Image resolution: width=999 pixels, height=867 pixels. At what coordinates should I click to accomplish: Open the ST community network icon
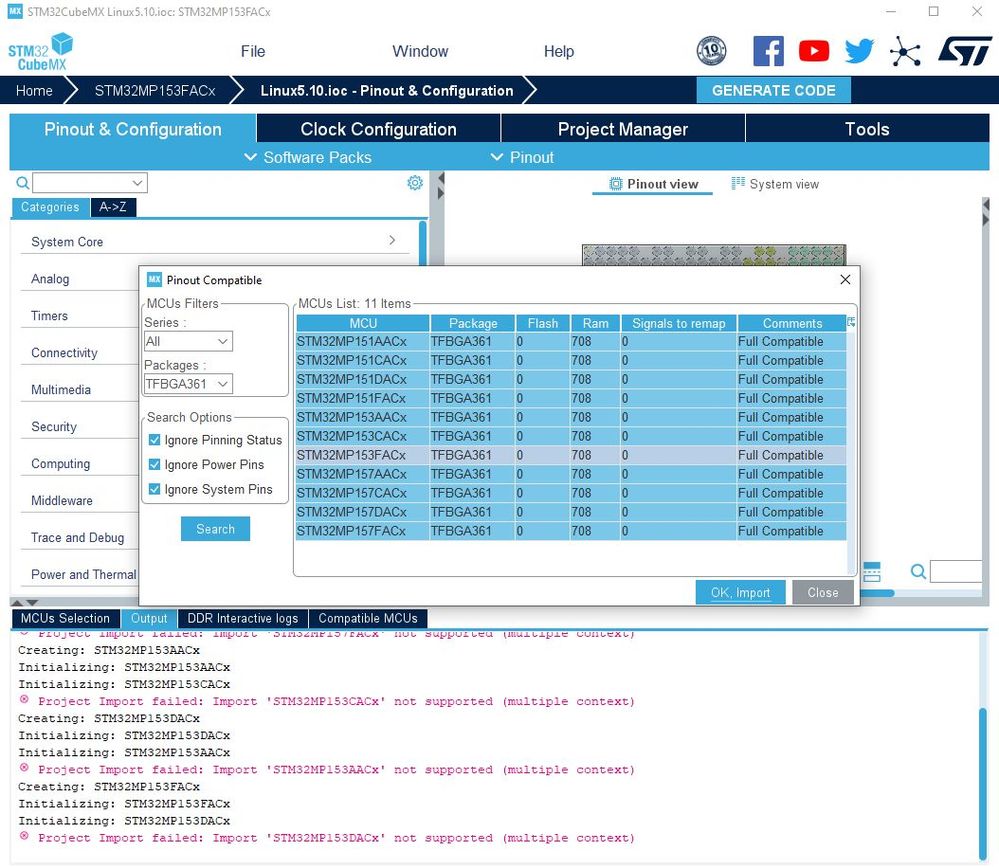pos(905,51)
